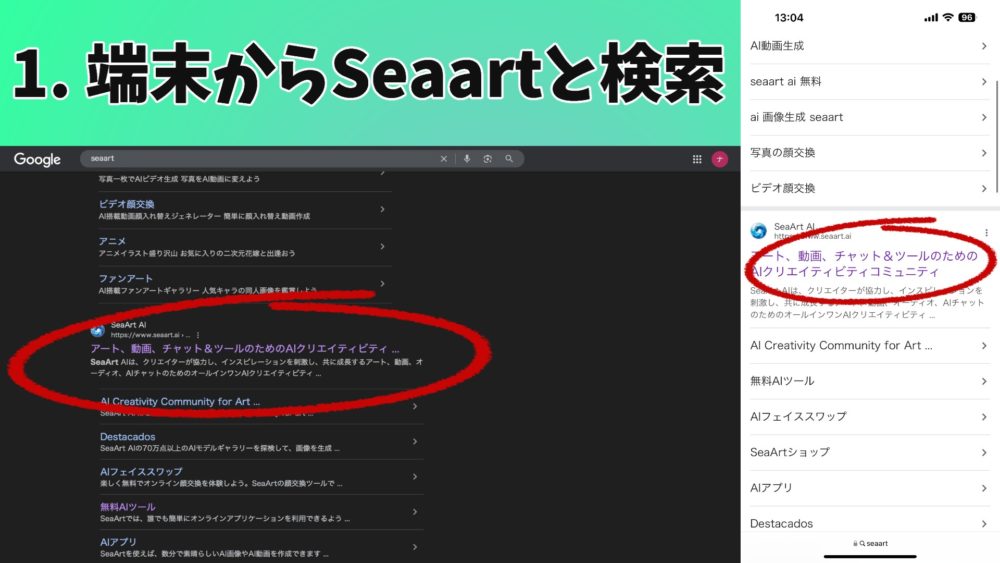
Task: Click the phone clock reading 13:04
Action: (789, 17)
